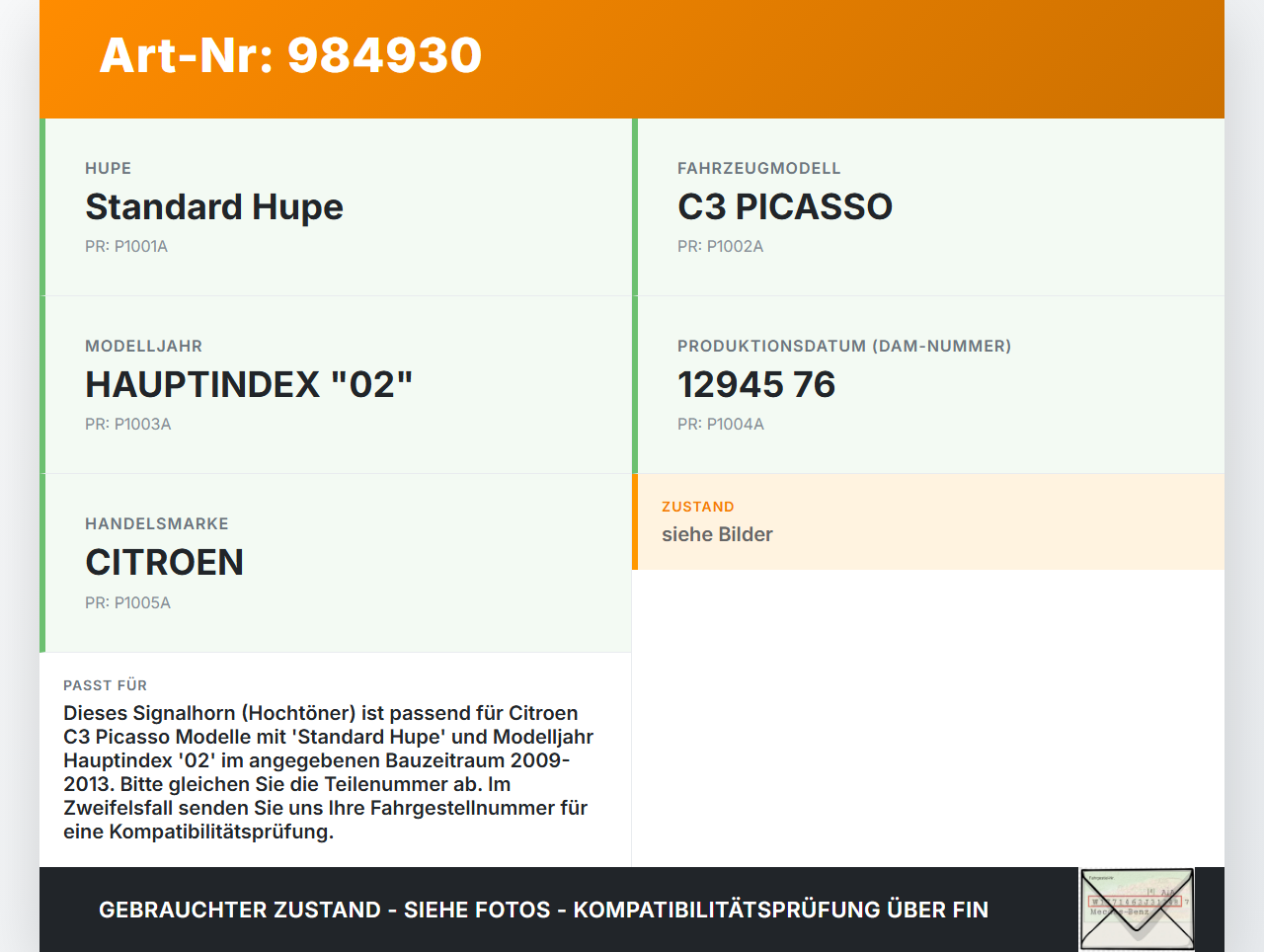This screenshot has width=1264, height=952.
Task: Click the envelope VIN icon in footer
Action: (x=1137, y=909)
